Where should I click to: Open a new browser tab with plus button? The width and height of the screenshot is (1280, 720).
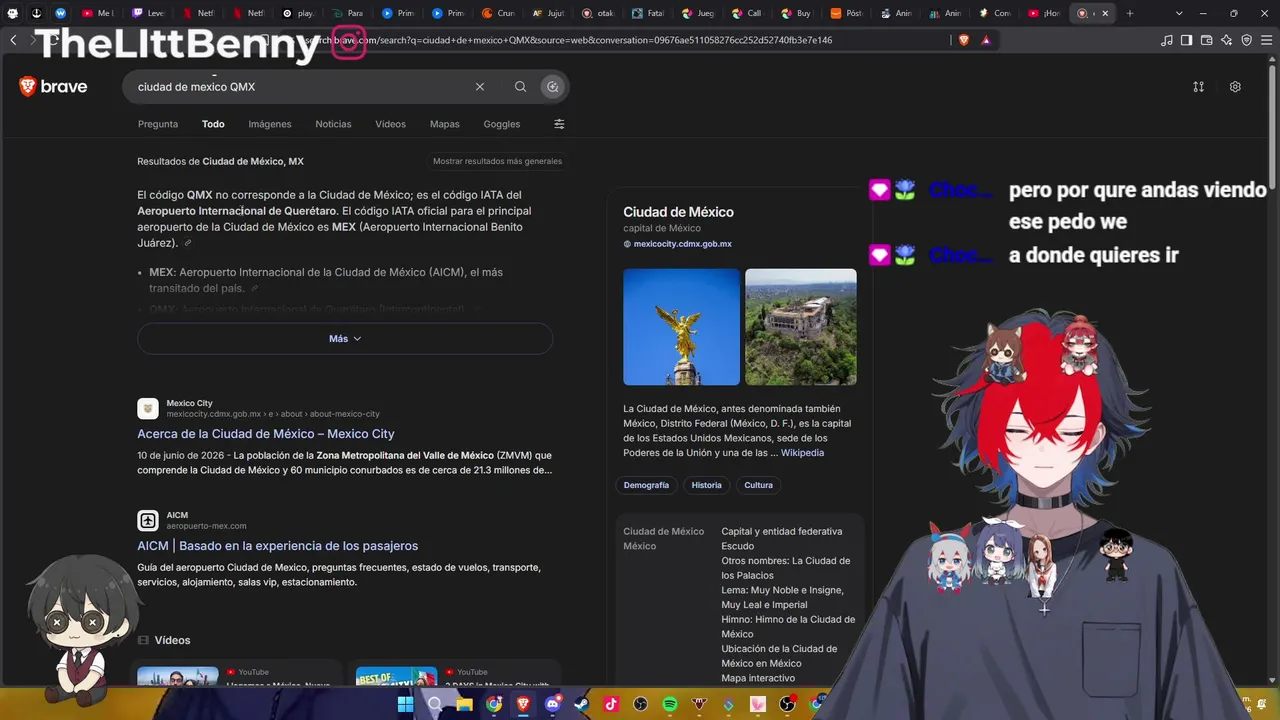pyautogui.click(x=1130, y=13)
